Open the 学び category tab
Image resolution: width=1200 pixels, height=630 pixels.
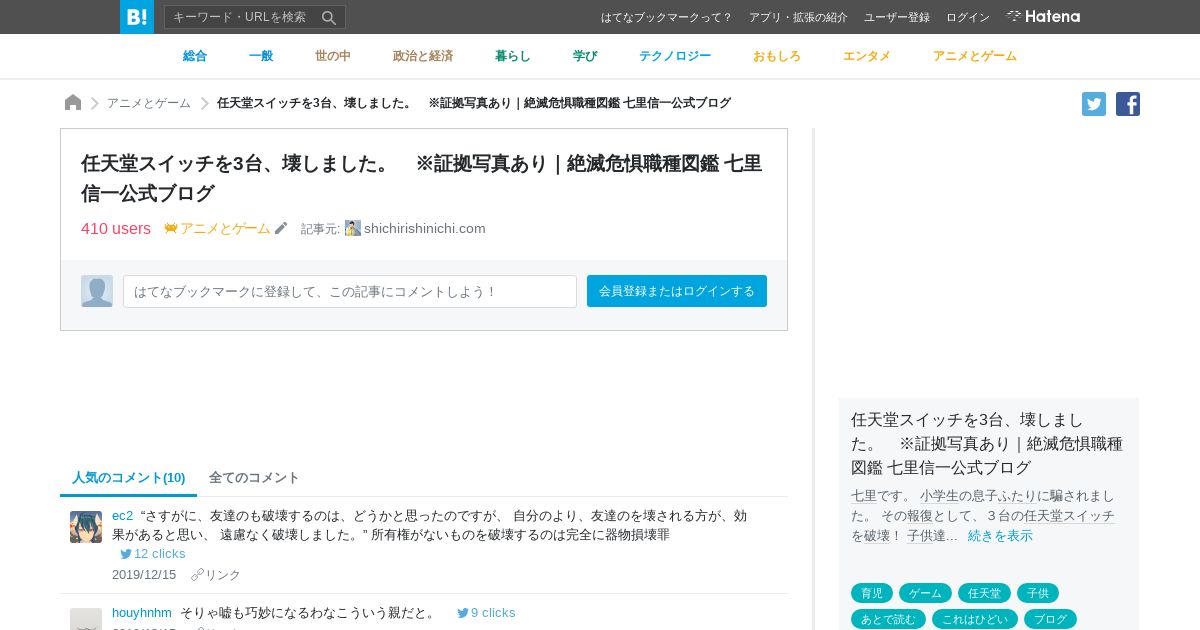pos(585,56)
